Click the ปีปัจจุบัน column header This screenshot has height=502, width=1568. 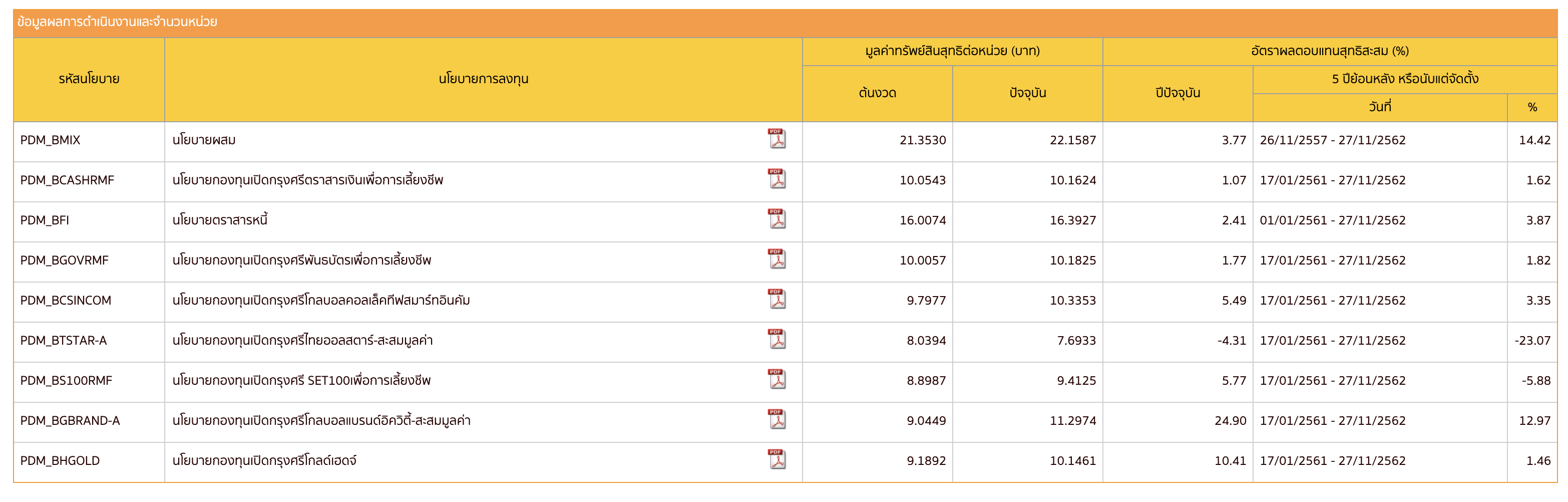coord(1177,93)
